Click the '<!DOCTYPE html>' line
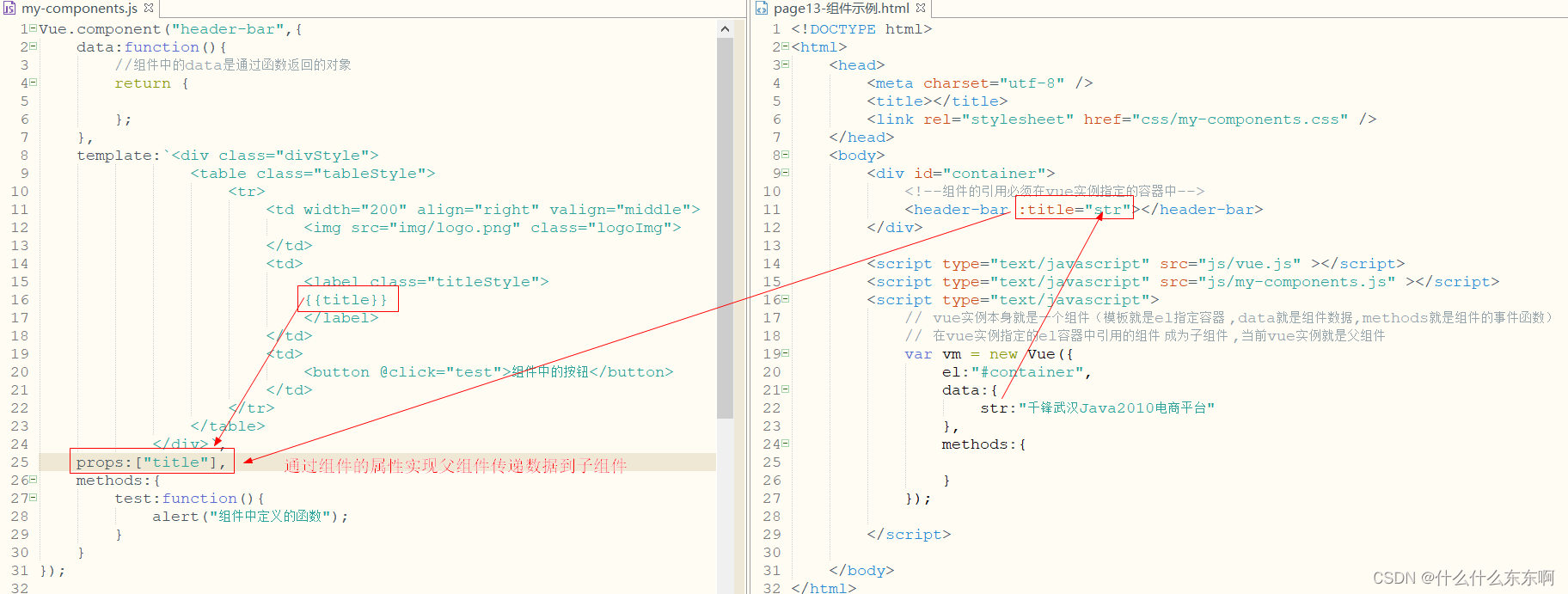Screen dimensions: 1568x594 861,29
